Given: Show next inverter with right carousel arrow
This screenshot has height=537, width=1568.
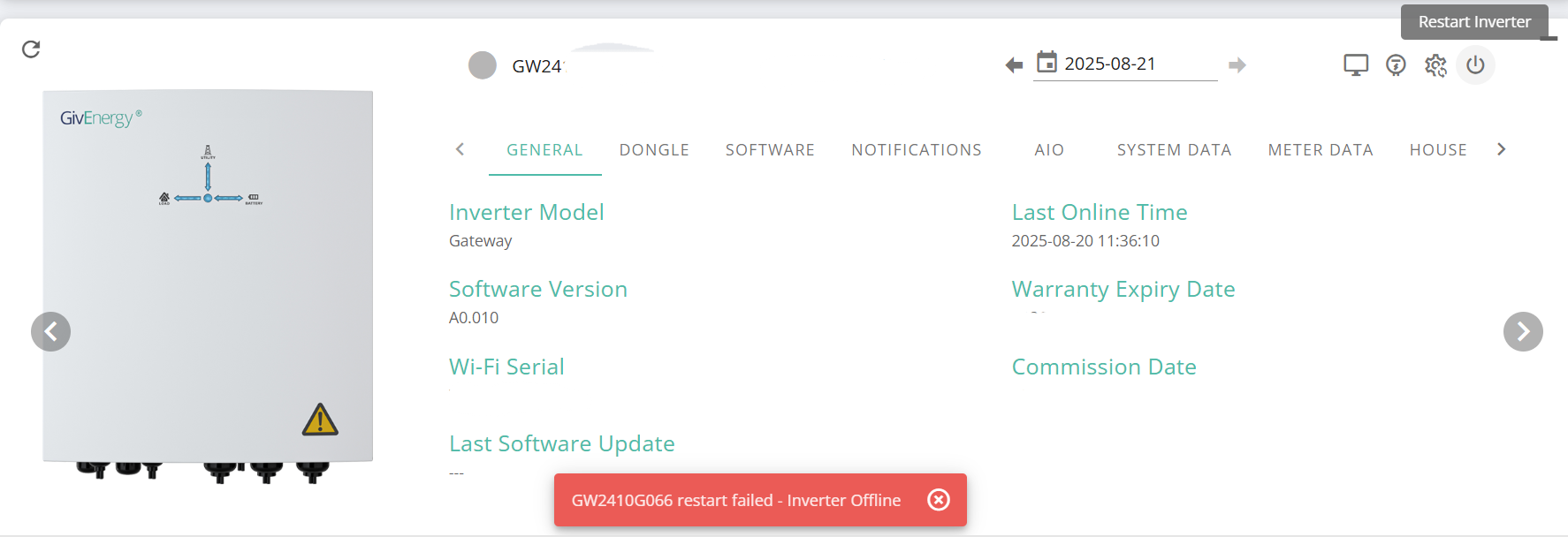Looking at the screenshot, I should coord(1523,332).
